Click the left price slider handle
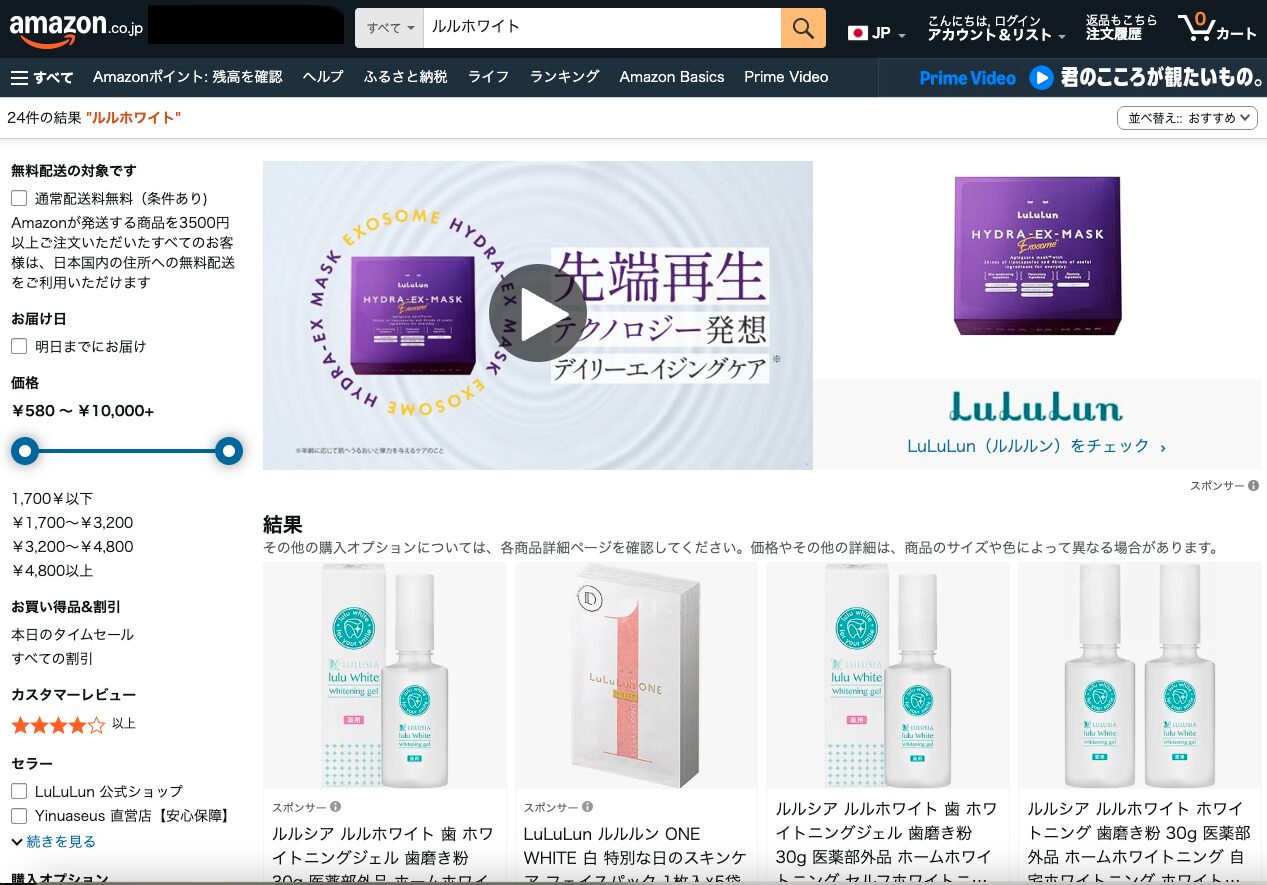 [25, 452]
